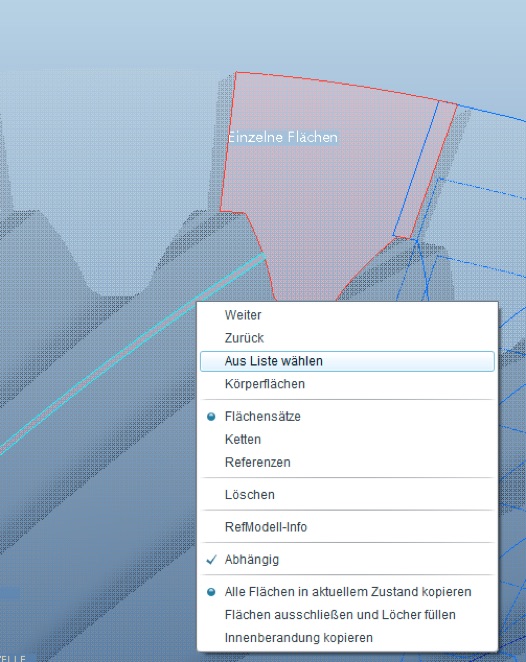Click the checkmark icon next to Abhängig
This screenshot has width=526, height=662.
[211, 560]
